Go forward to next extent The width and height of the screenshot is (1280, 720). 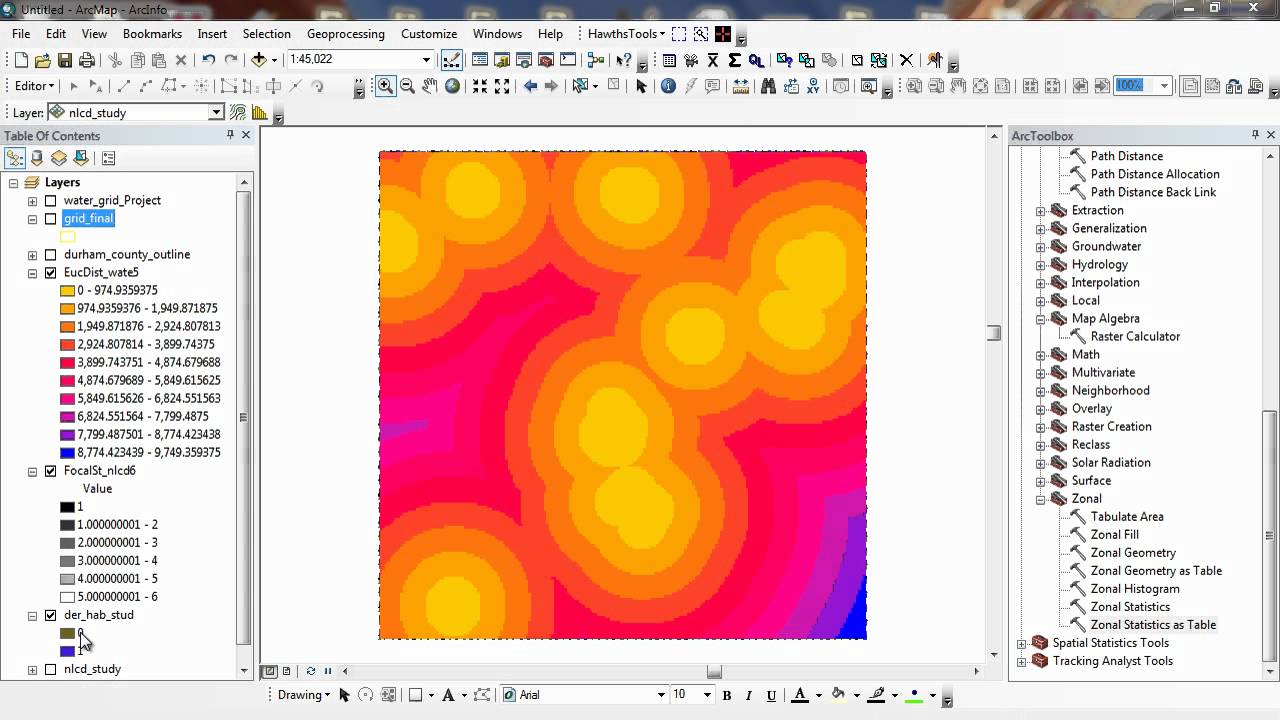(552, 86)
